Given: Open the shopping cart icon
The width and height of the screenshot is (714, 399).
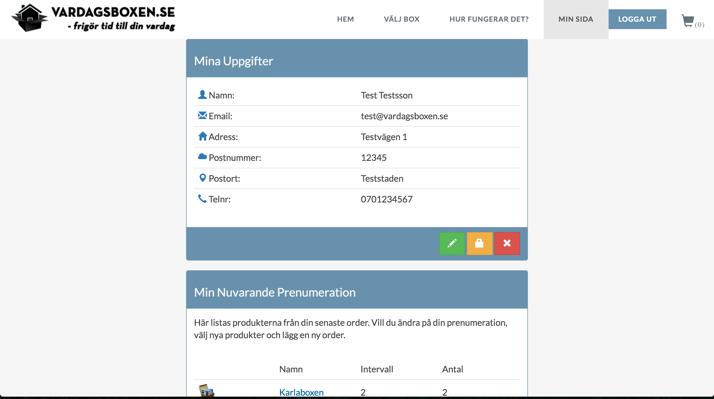Looking at the screenshot, I should (687, 20).
